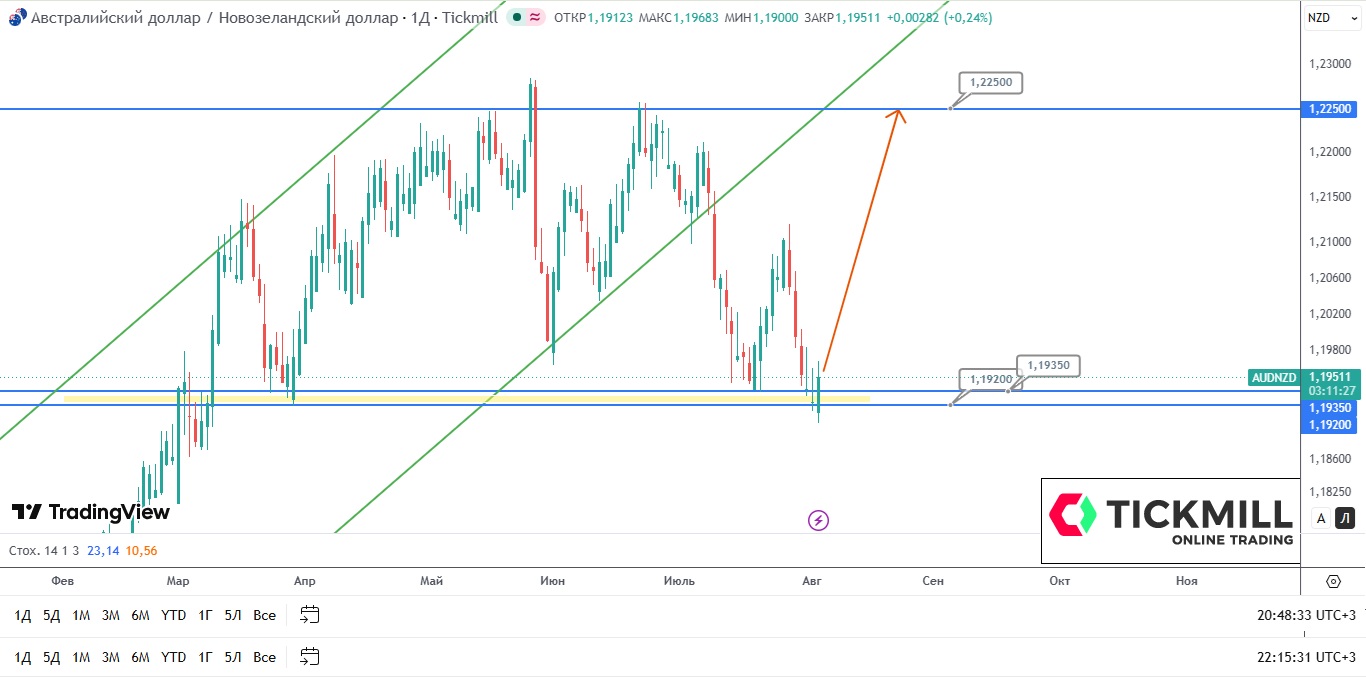Image resolution: width=1366 pixels, height=677 pixels.
Task: Click the Фев label on the time axis
Action: coord(62,581)
